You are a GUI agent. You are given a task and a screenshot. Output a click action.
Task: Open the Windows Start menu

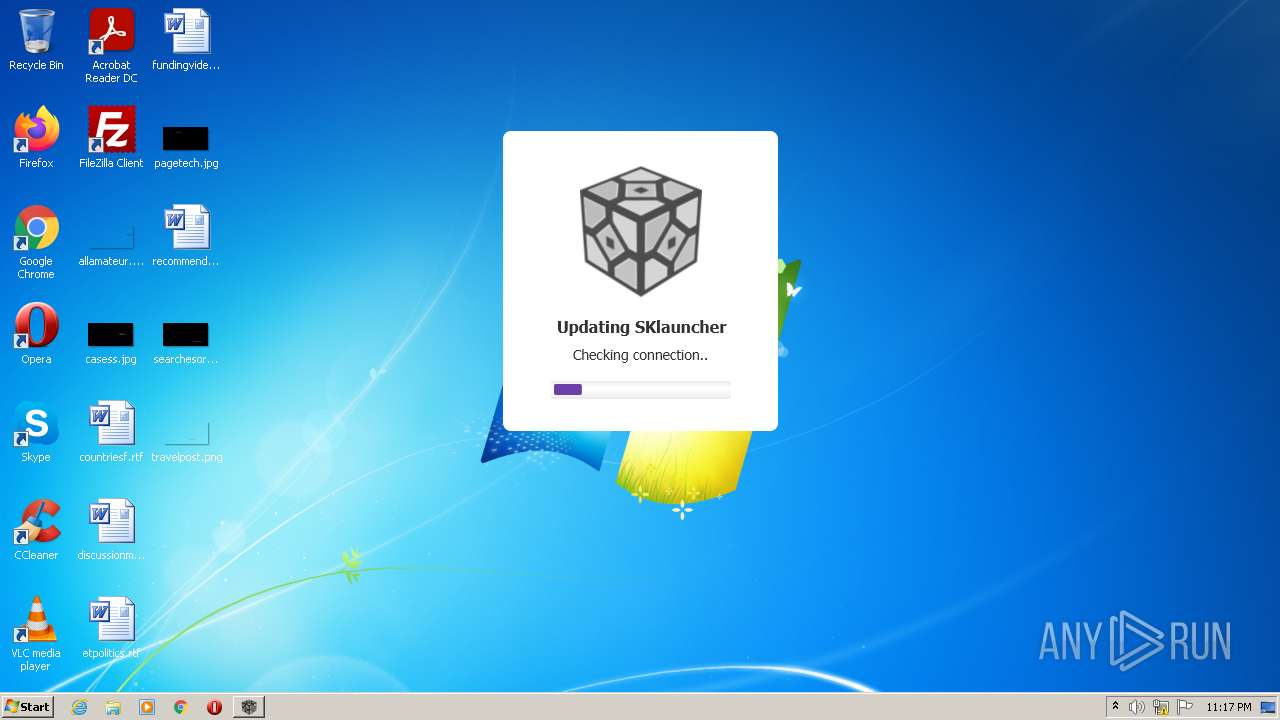27,706
